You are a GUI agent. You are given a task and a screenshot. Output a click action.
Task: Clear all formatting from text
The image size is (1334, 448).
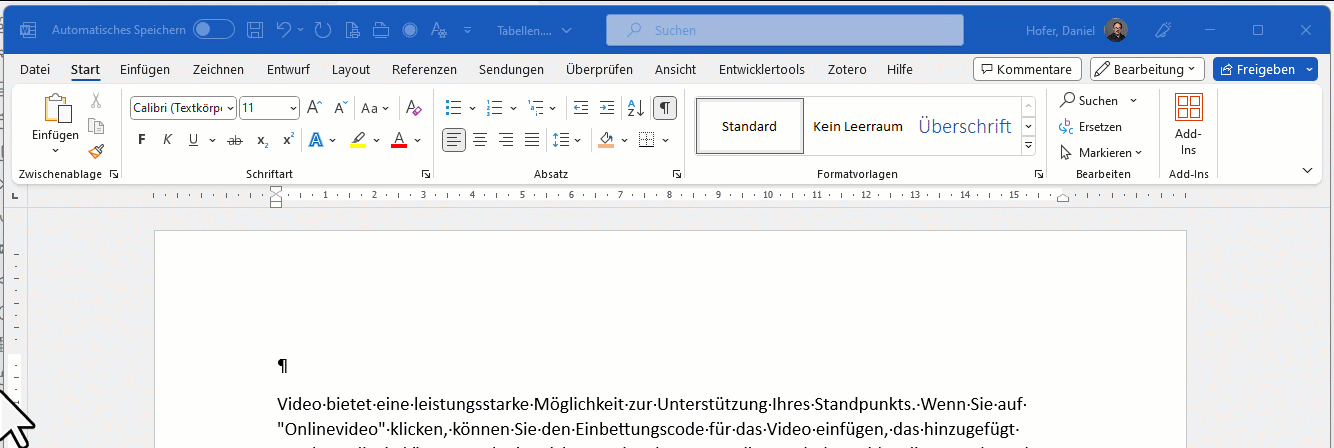point(414,108)
